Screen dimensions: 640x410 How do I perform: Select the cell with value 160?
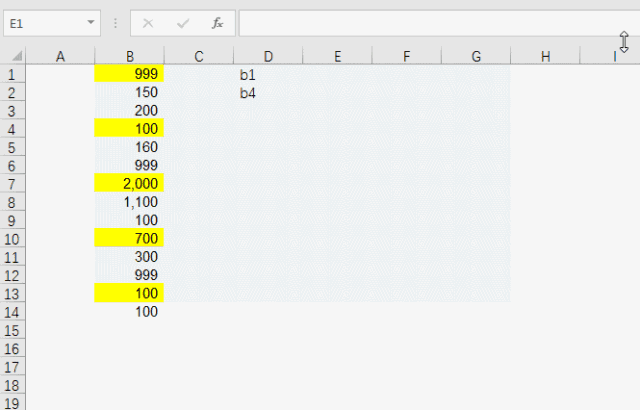[x=129, y=147]
